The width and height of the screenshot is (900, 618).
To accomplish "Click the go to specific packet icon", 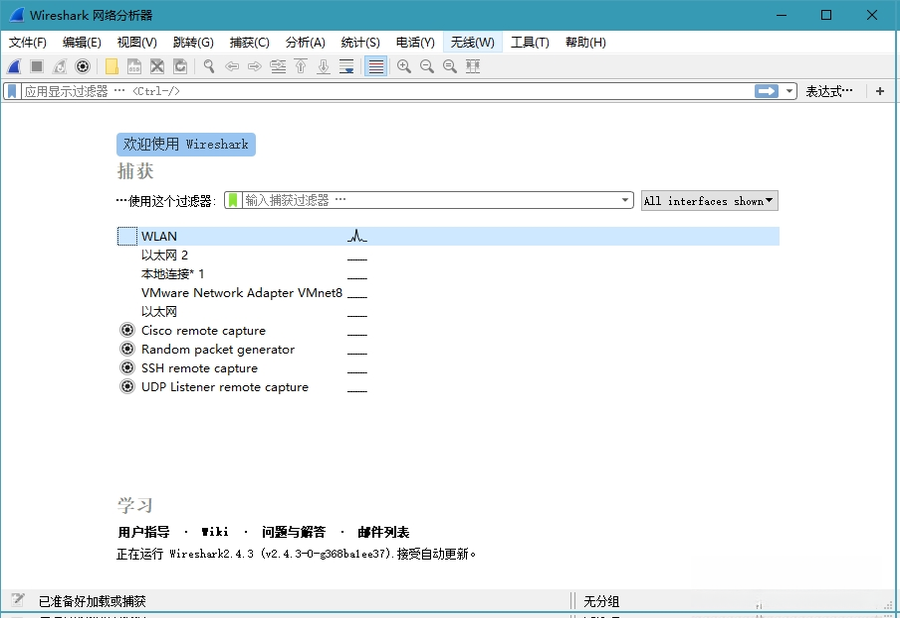I will point(278,67).
